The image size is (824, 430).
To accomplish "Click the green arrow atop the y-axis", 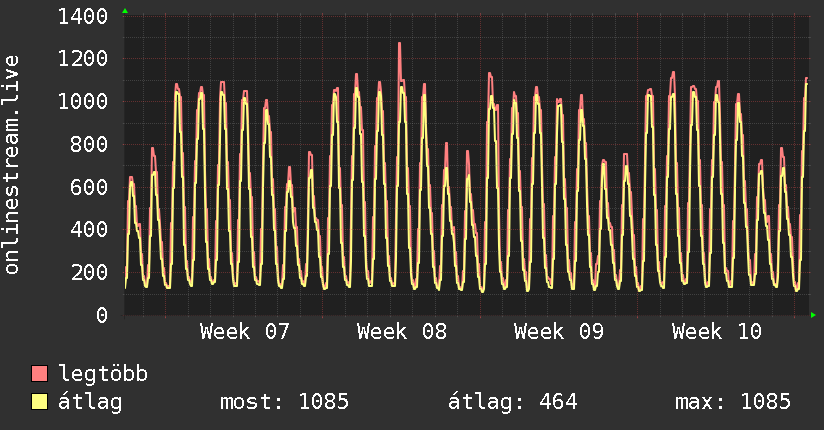I will coord(125,11).
